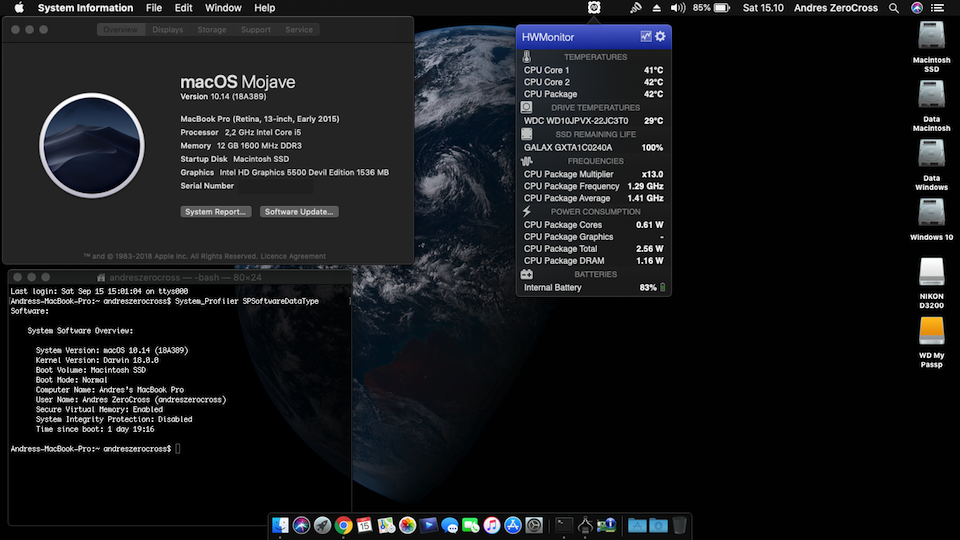Open iTunes from the dock

click(492, 525)
